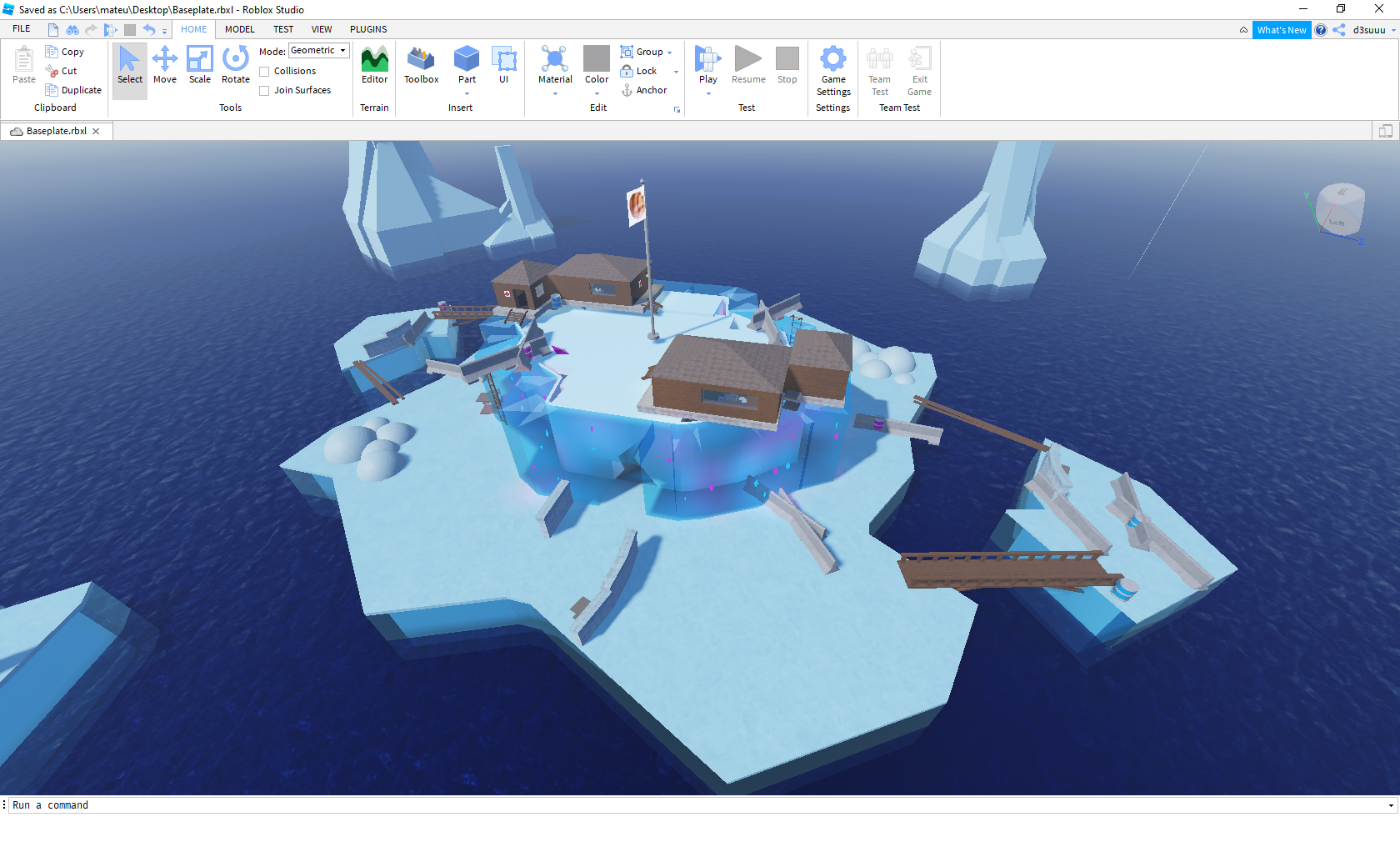Activate the Scale tool

200,65
